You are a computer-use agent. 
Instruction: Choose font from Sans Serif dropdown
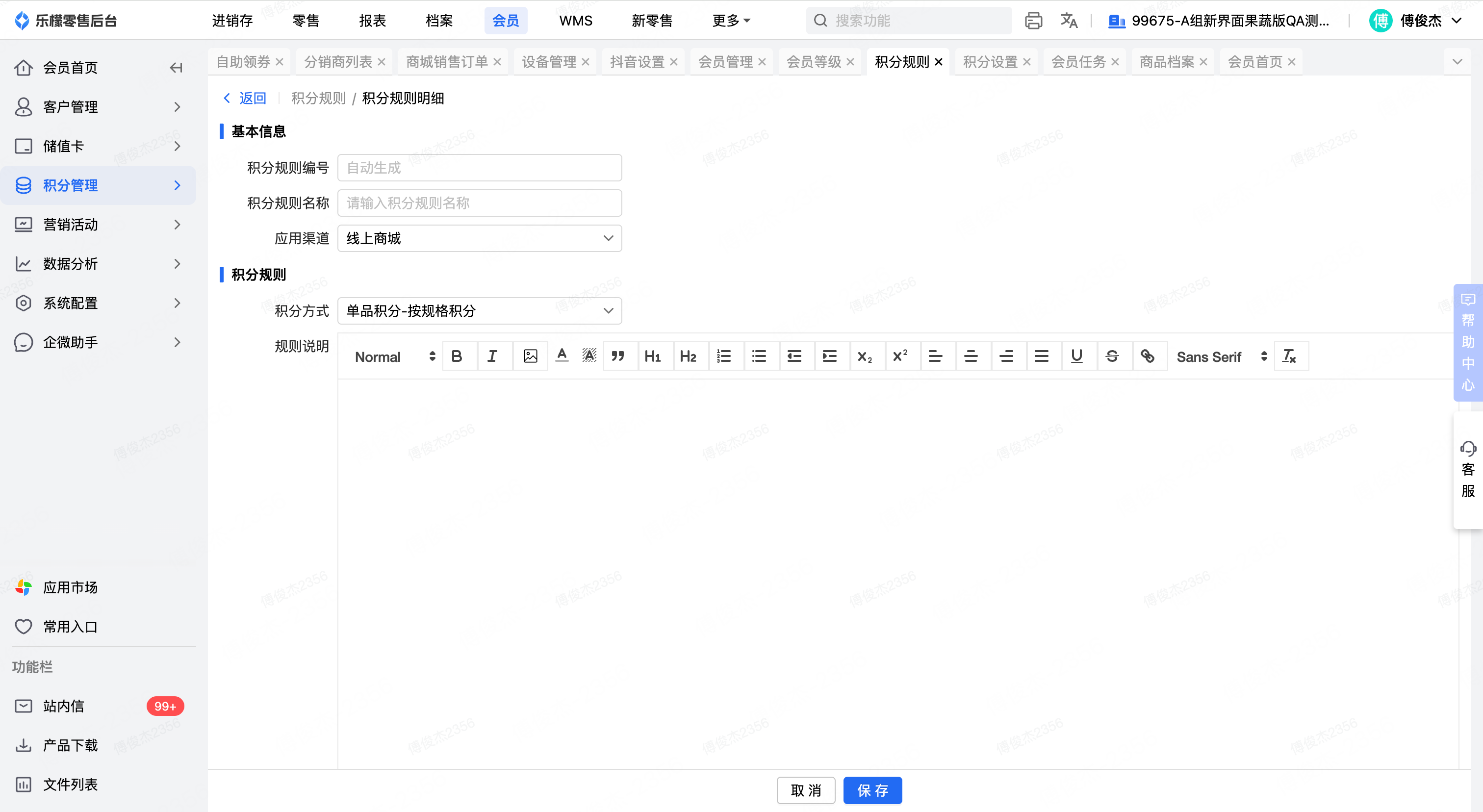point(1221,357)
